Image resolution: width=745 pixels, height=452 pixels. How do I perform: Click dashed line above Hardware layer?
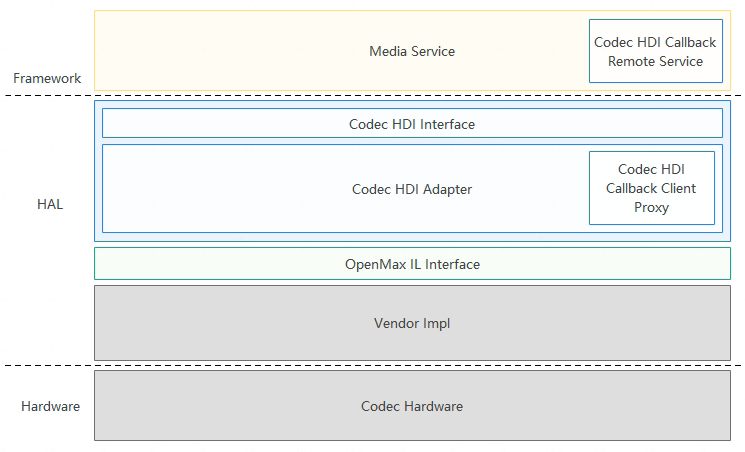pos(372,365)
